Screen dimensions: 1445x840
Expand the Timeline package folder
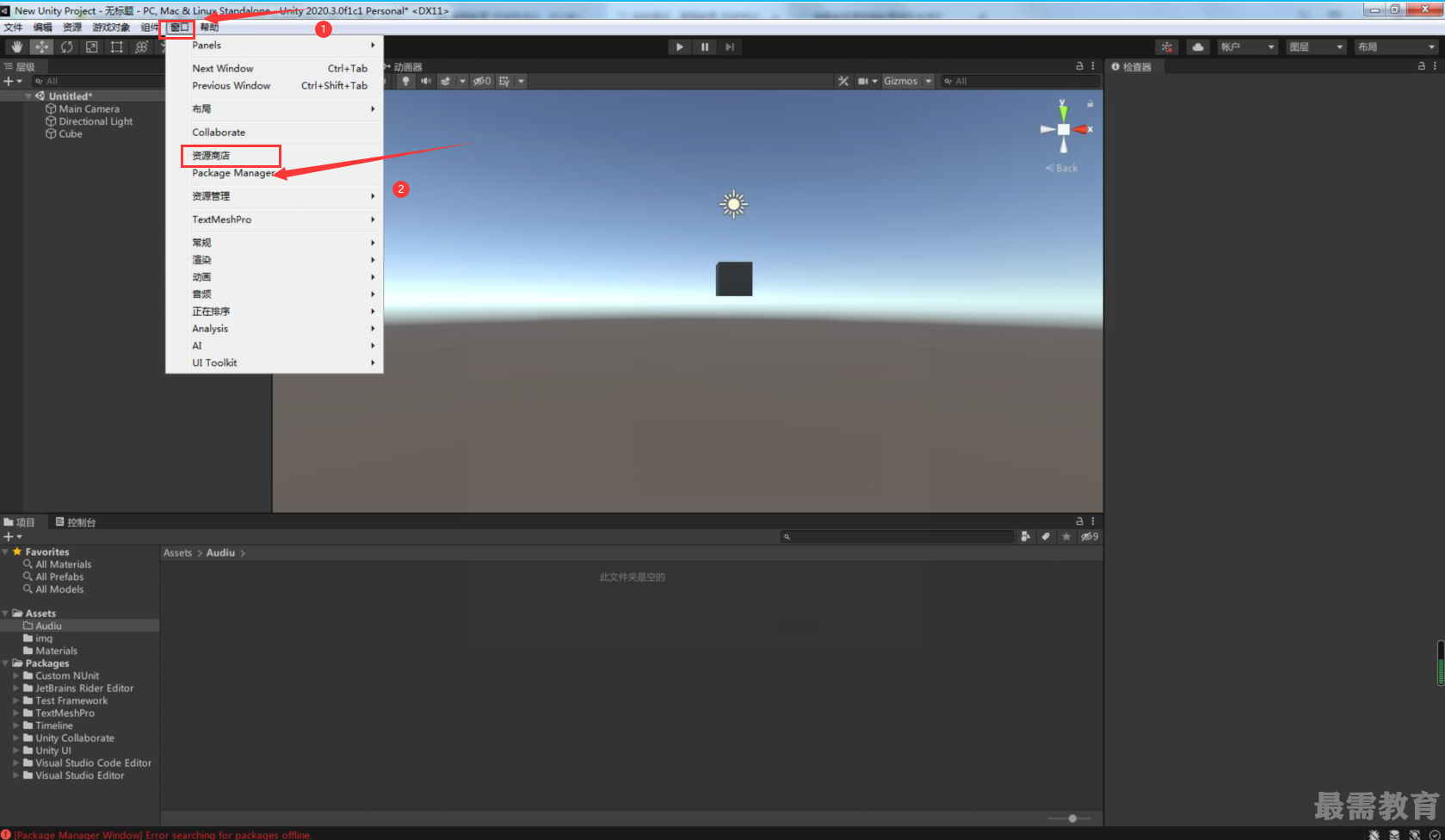(16, 726)
